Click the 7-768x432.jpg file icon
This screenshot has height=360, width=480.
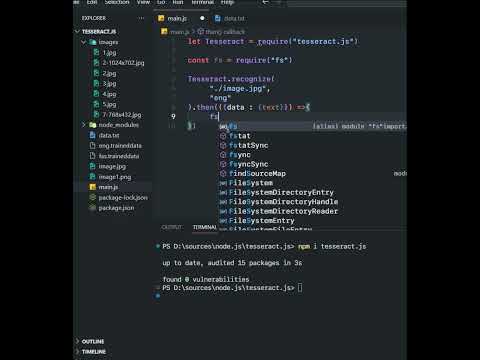(x=96, y=114)
